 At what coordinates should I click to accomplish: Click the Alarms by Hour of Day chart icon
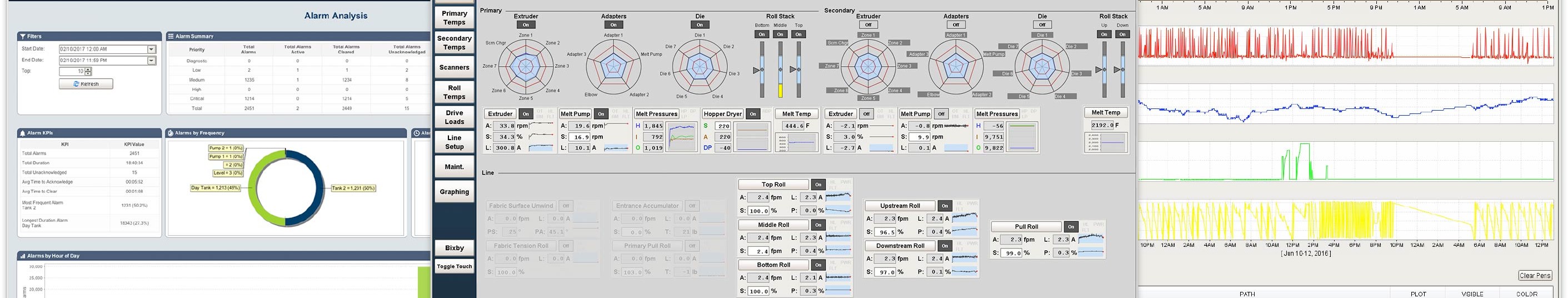[x=23, y=256]
